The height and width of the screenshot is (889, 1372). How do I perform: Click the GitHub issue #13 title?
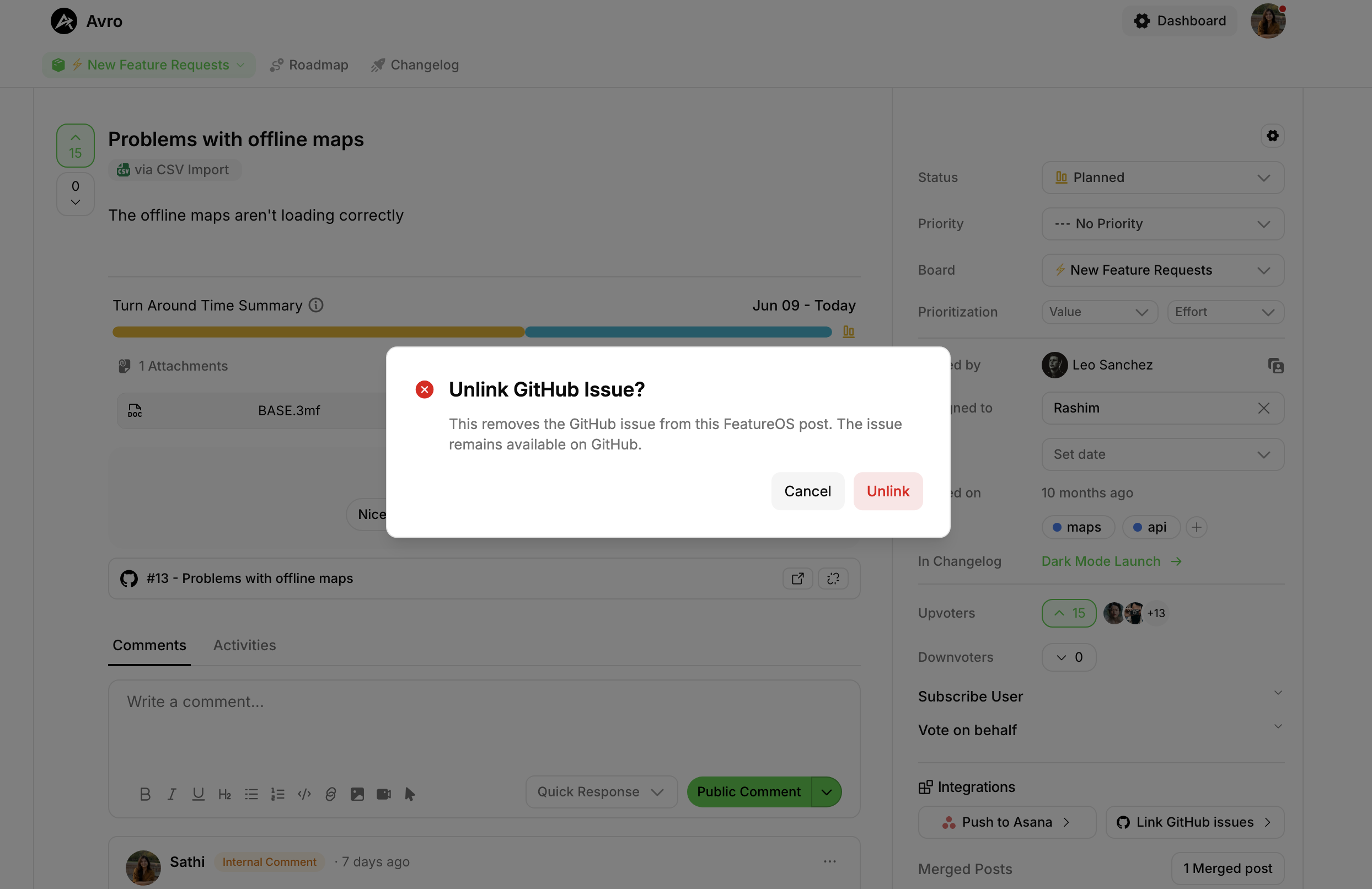click(250, 579)
